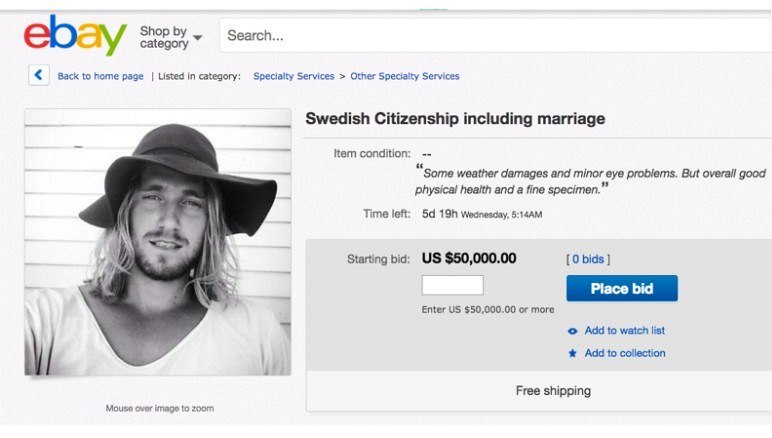The width and height of the screenshot is (772, 438).
Task: Click the US $50,000.00 starting bid price
Action: pos(469,258)
